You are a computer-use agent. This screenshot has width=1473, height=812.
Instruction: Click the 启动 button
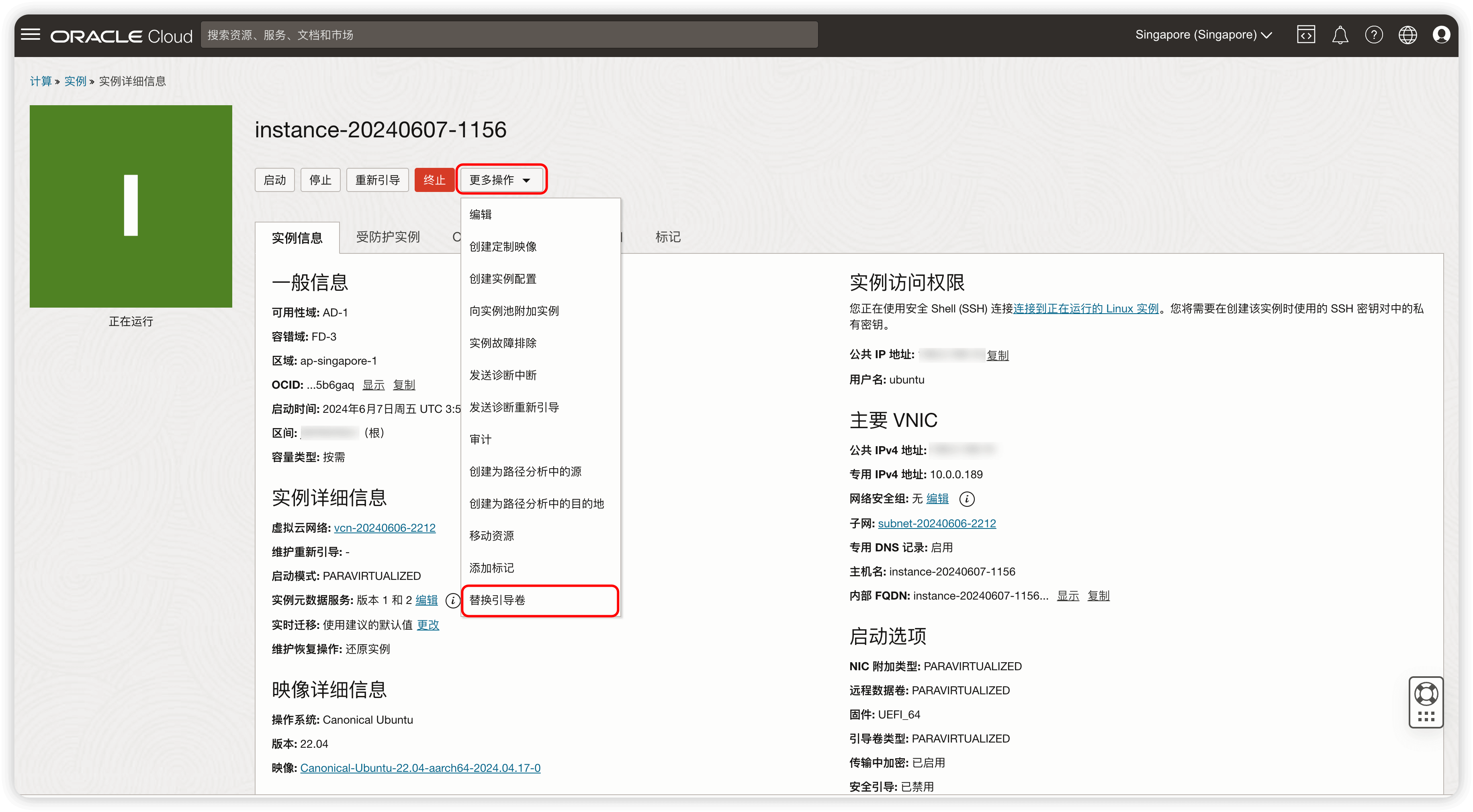click(x=274, y=180)
